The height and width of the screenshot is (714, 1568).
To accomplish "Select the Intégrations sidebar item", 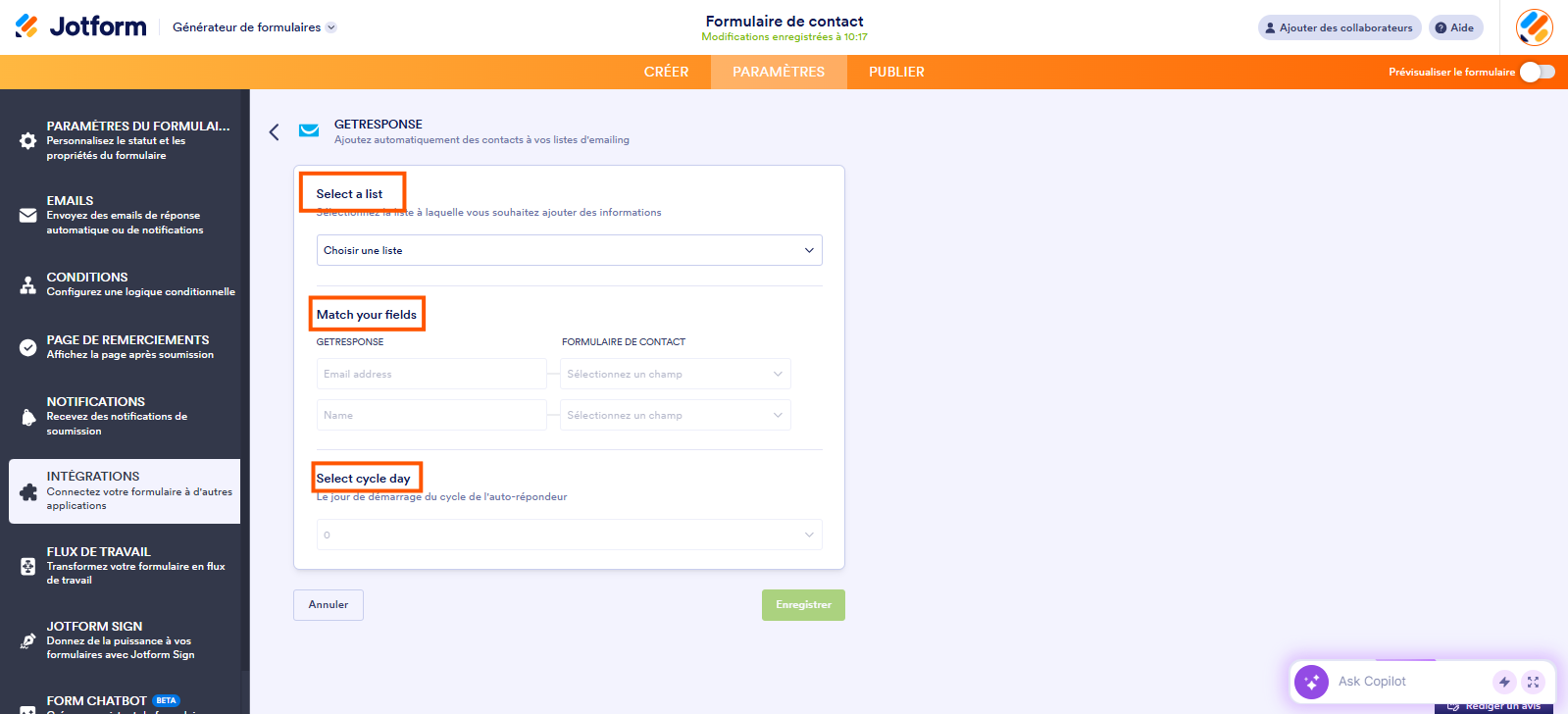I will pos(125,491).
